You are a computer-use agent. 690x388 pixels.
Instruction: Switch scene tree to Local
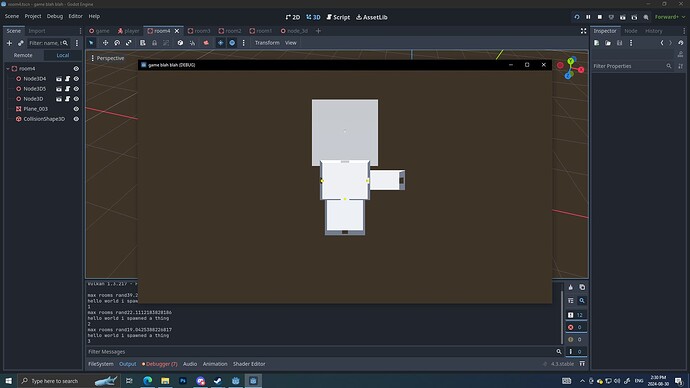click(62, 55)
